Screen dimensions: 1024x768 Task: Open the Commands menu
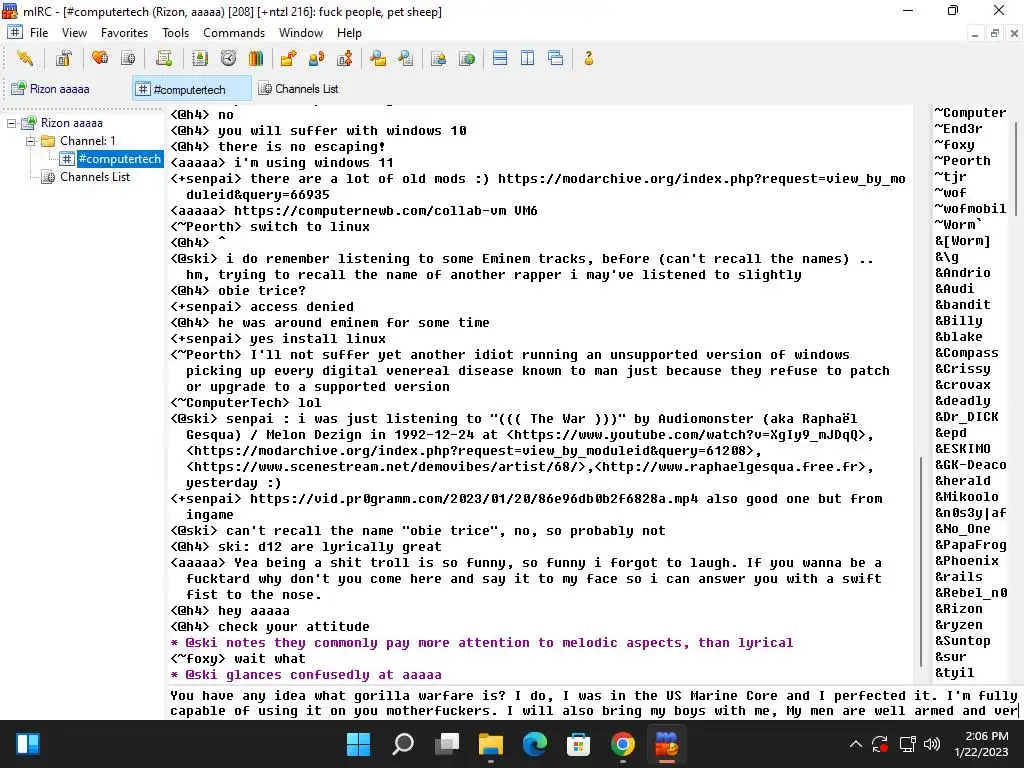point(234,33)
